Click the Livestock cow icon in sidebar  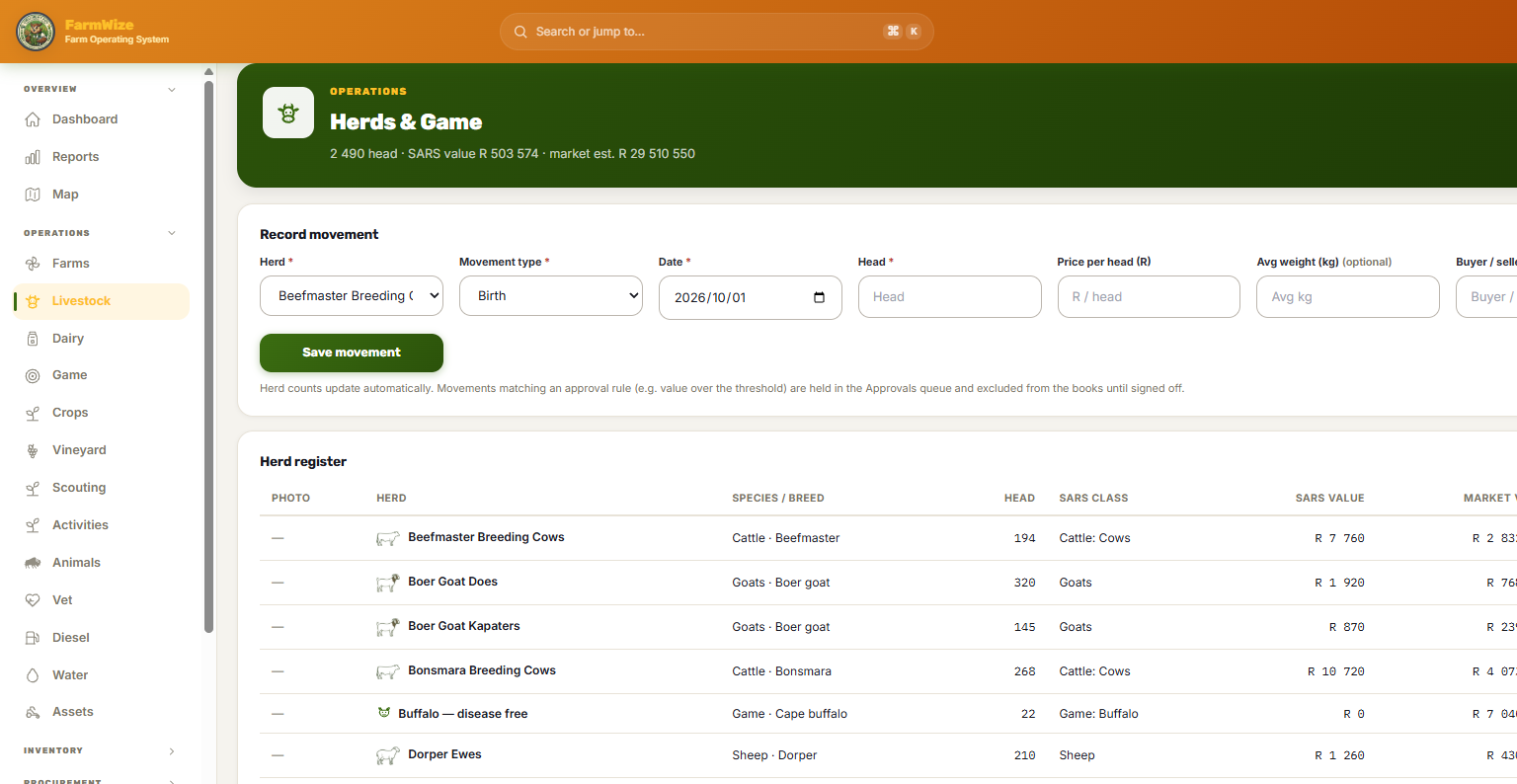33,301
